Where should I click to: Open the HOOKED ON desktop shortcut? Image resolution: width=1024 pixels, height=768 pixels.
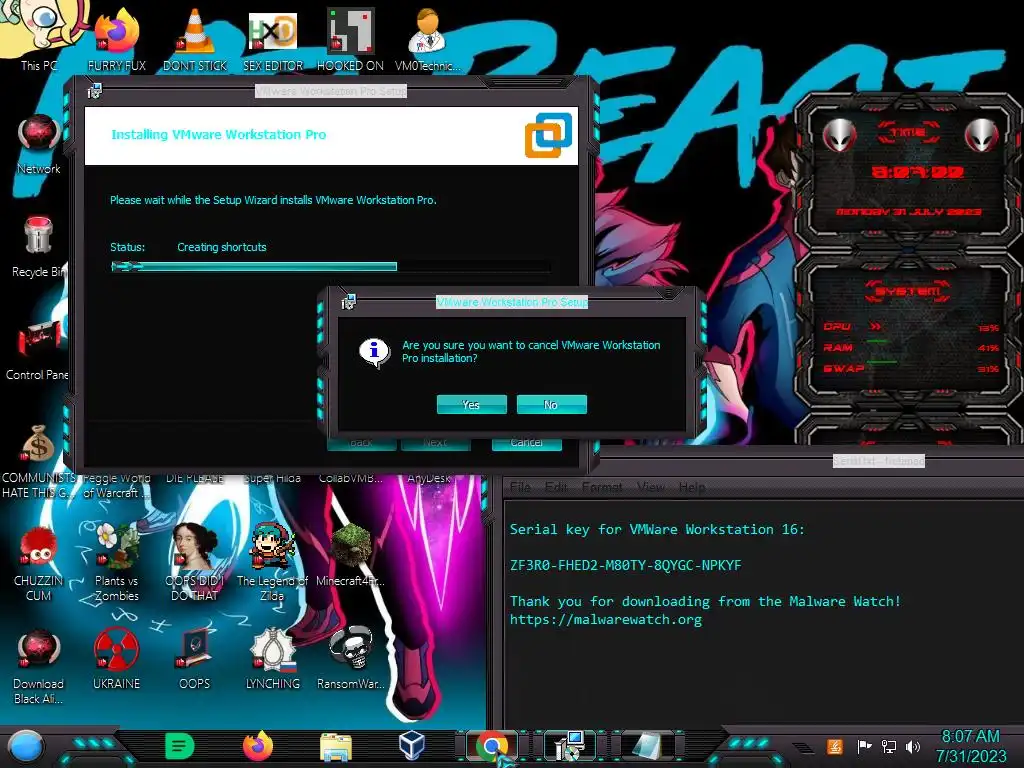coord(350,39)
